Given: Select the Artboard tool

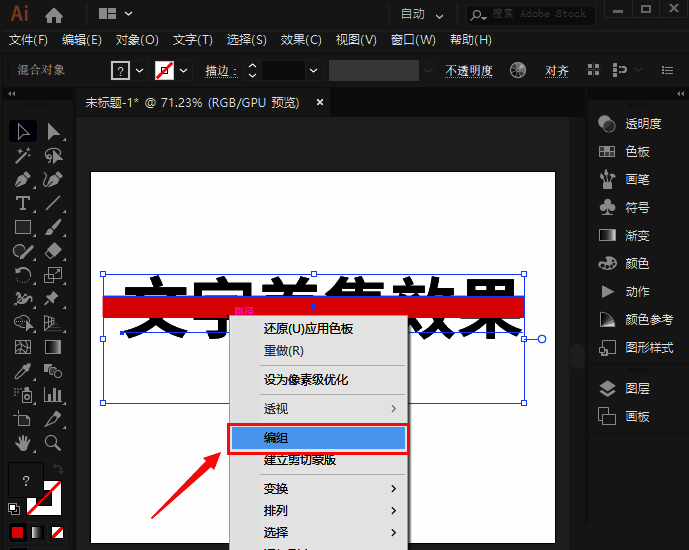Looking at the screenshot, I should pos(23,419).
